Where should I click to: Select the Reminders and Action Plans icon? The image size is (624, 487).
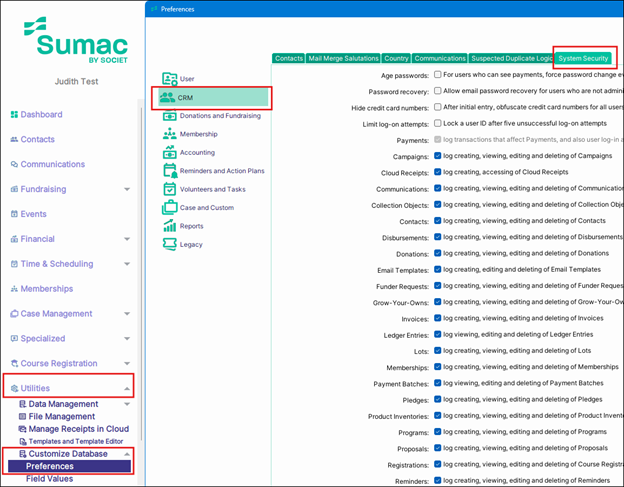(x=168, y=171)
